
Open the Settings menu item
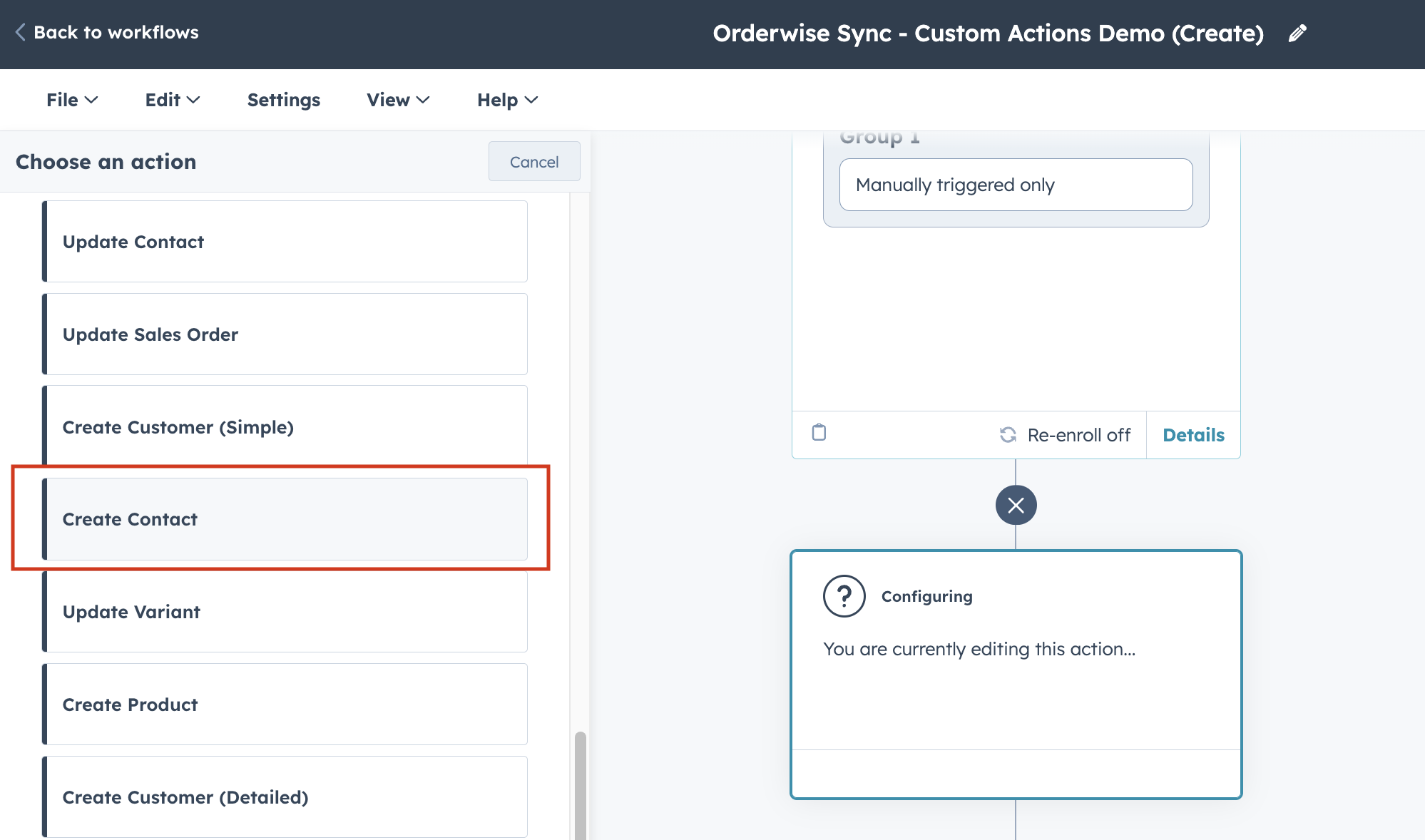[x=284, y=100]
